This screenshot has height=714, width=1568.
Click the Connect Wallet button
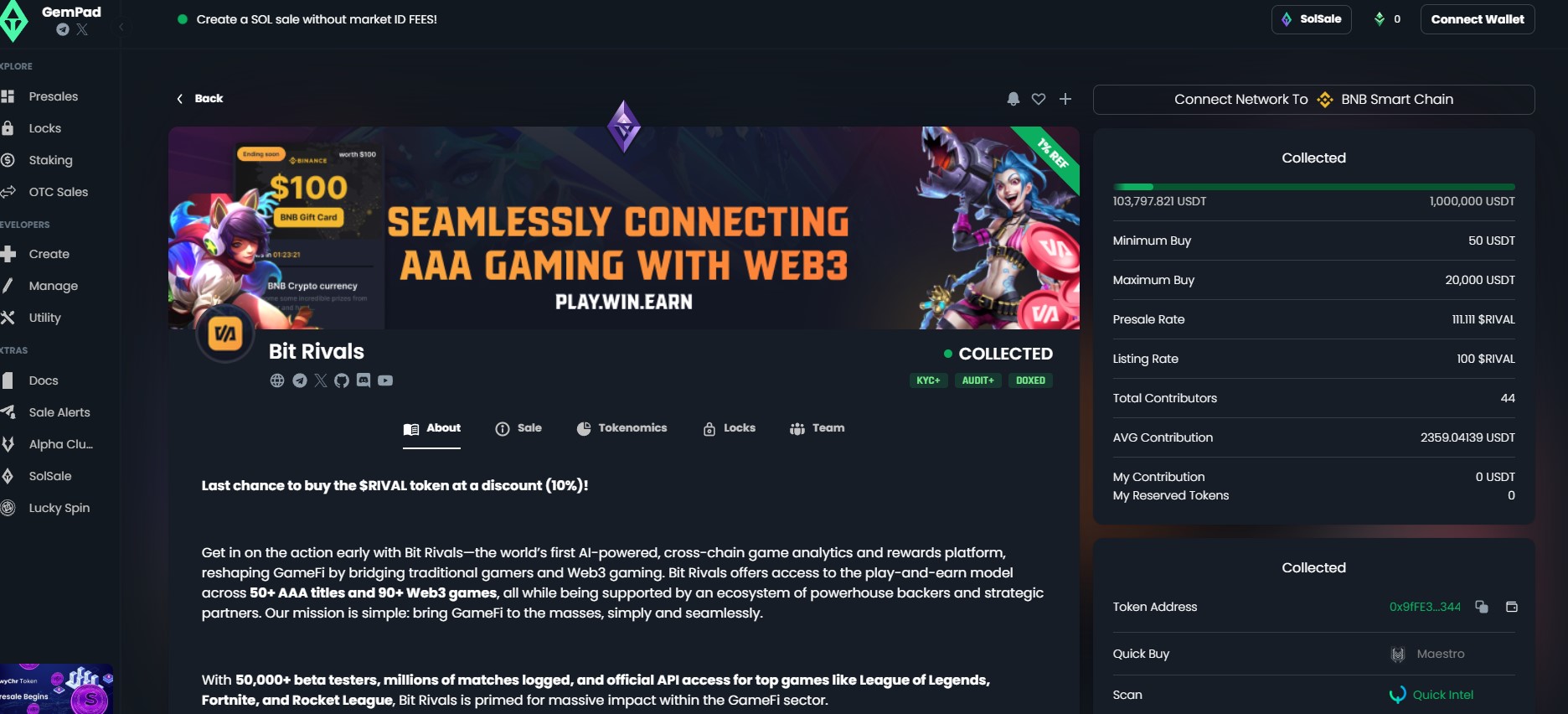click(x=1478, y=19)
